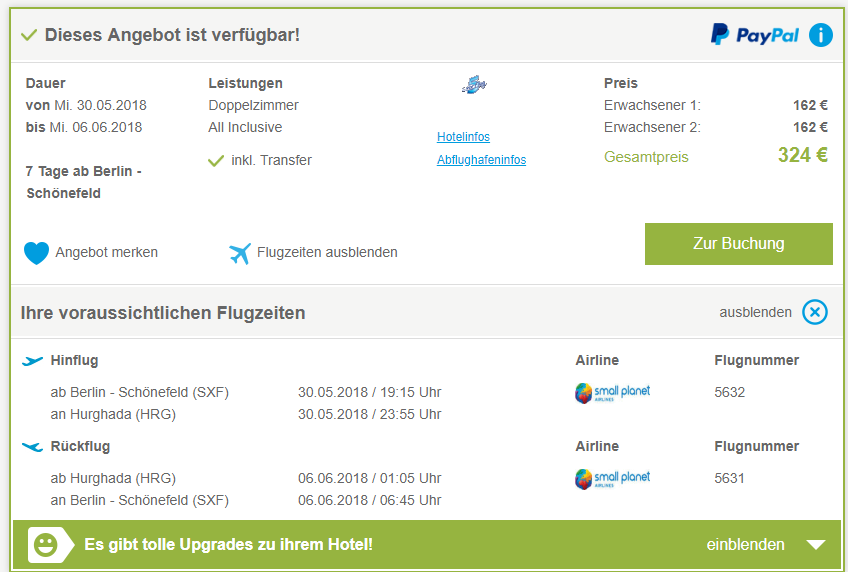This screenshot has height=572, width=848.
Task: Click the circled X icon next to ausblenden
Action: coord(814,312)
